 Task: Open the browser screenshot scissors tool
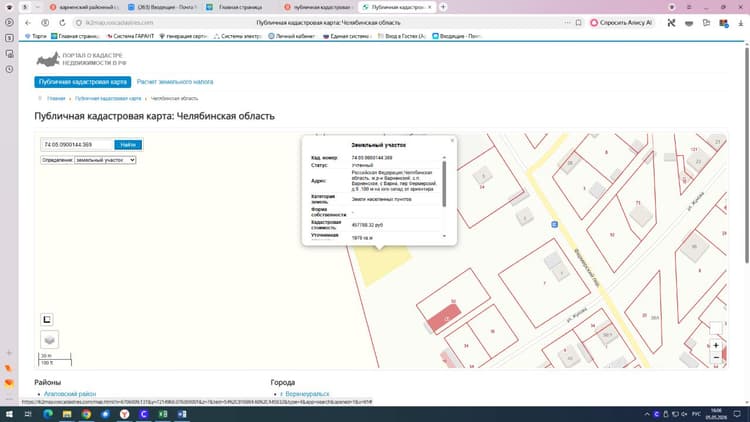point(671,22)
